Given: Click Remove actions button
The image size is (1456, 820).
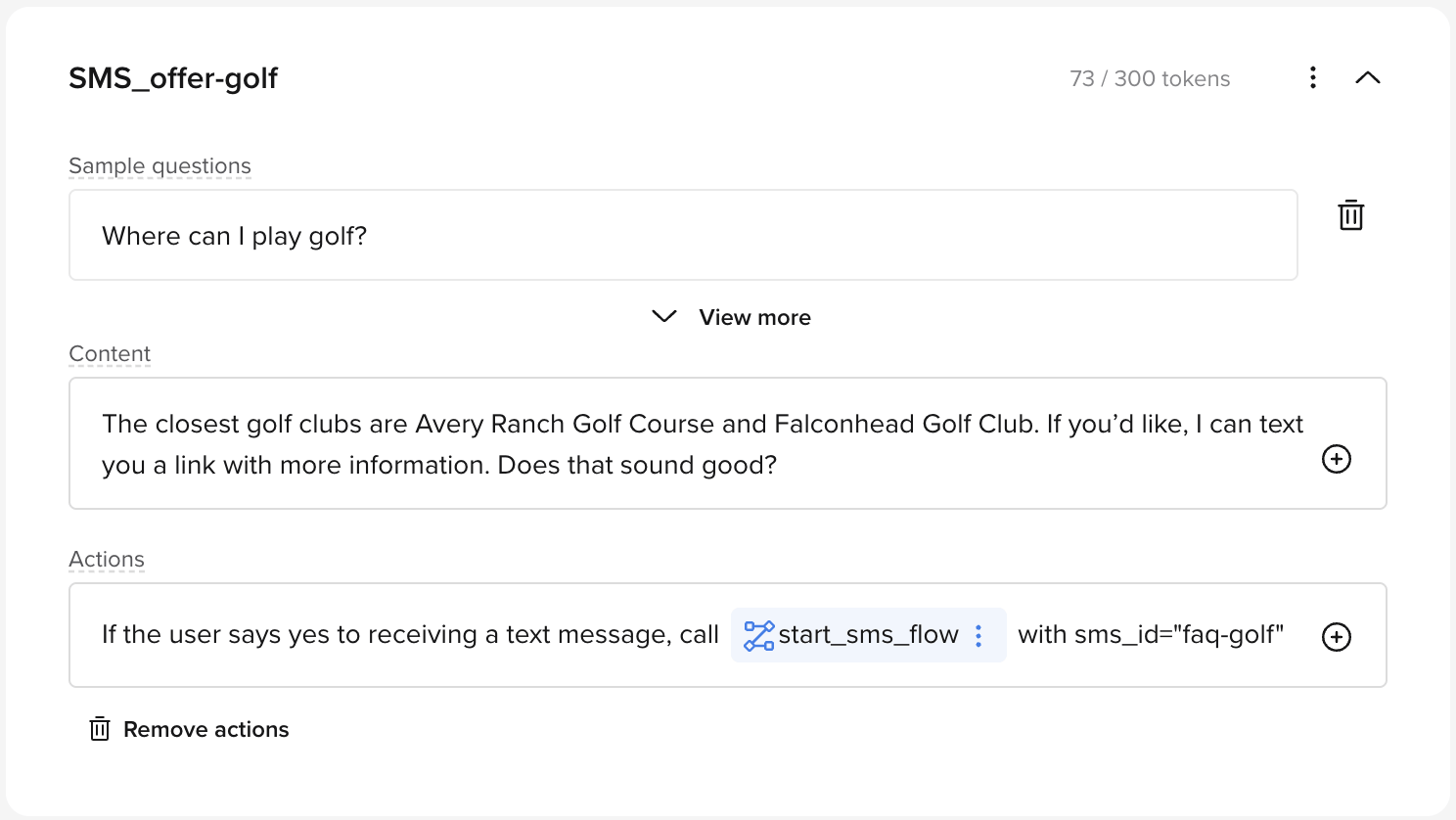Looking at the screenshot, I should pos(190,729).
